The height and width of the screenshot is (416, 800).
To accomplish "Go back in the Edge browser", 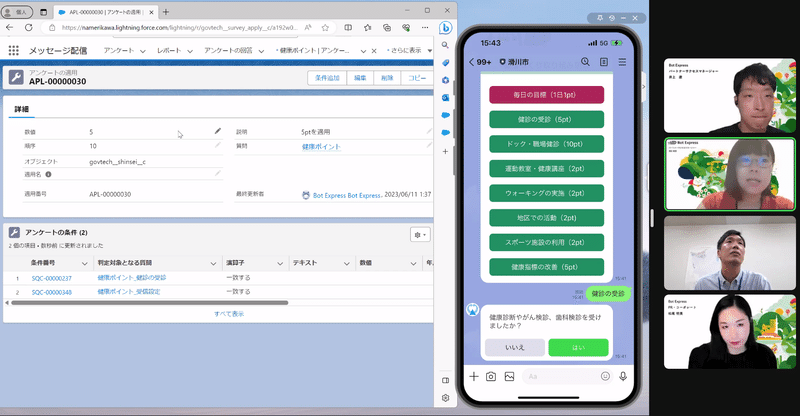I will coord(9,28).
